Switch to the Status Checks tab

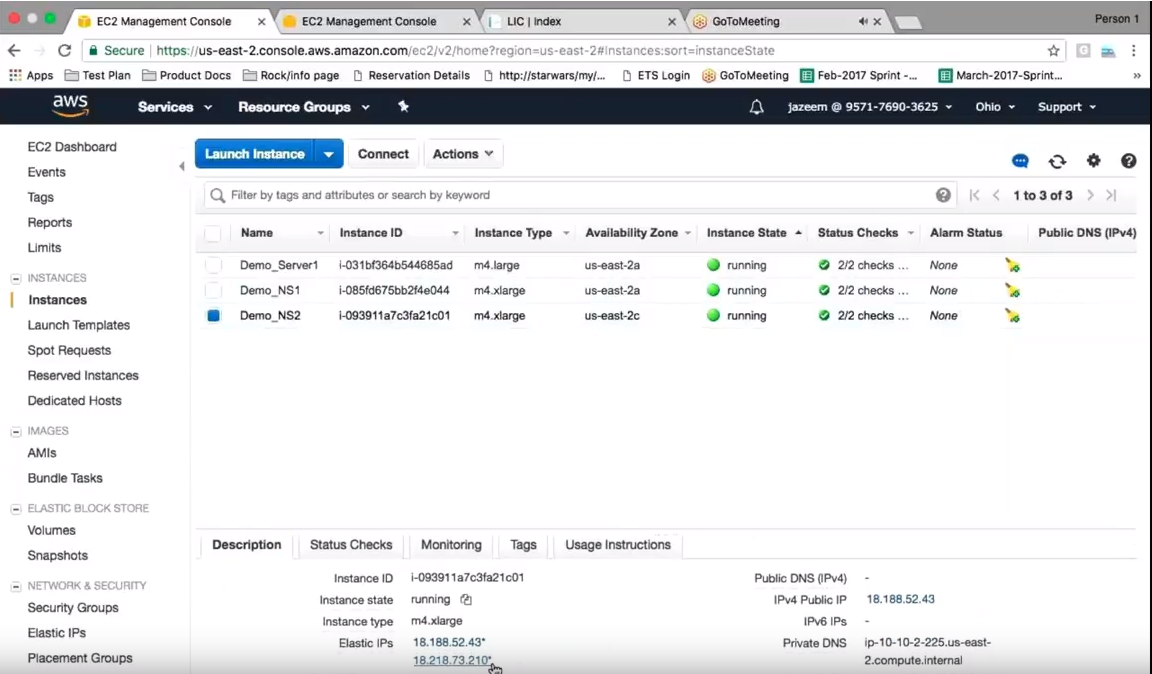pos(351,545)
